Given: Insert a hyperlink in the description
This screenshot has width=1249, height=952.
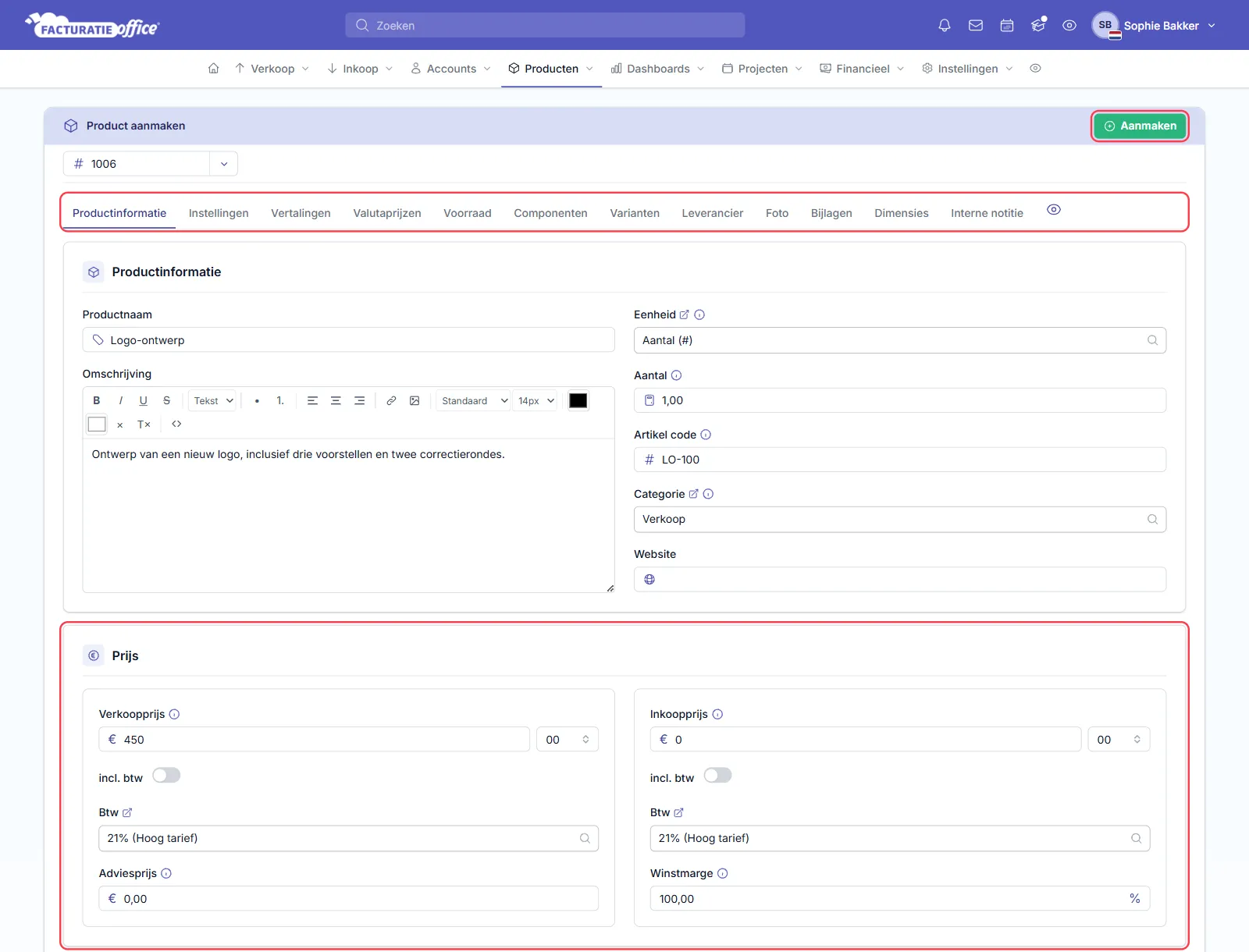Looking at the screenshot, I should [x=391, y=400].
